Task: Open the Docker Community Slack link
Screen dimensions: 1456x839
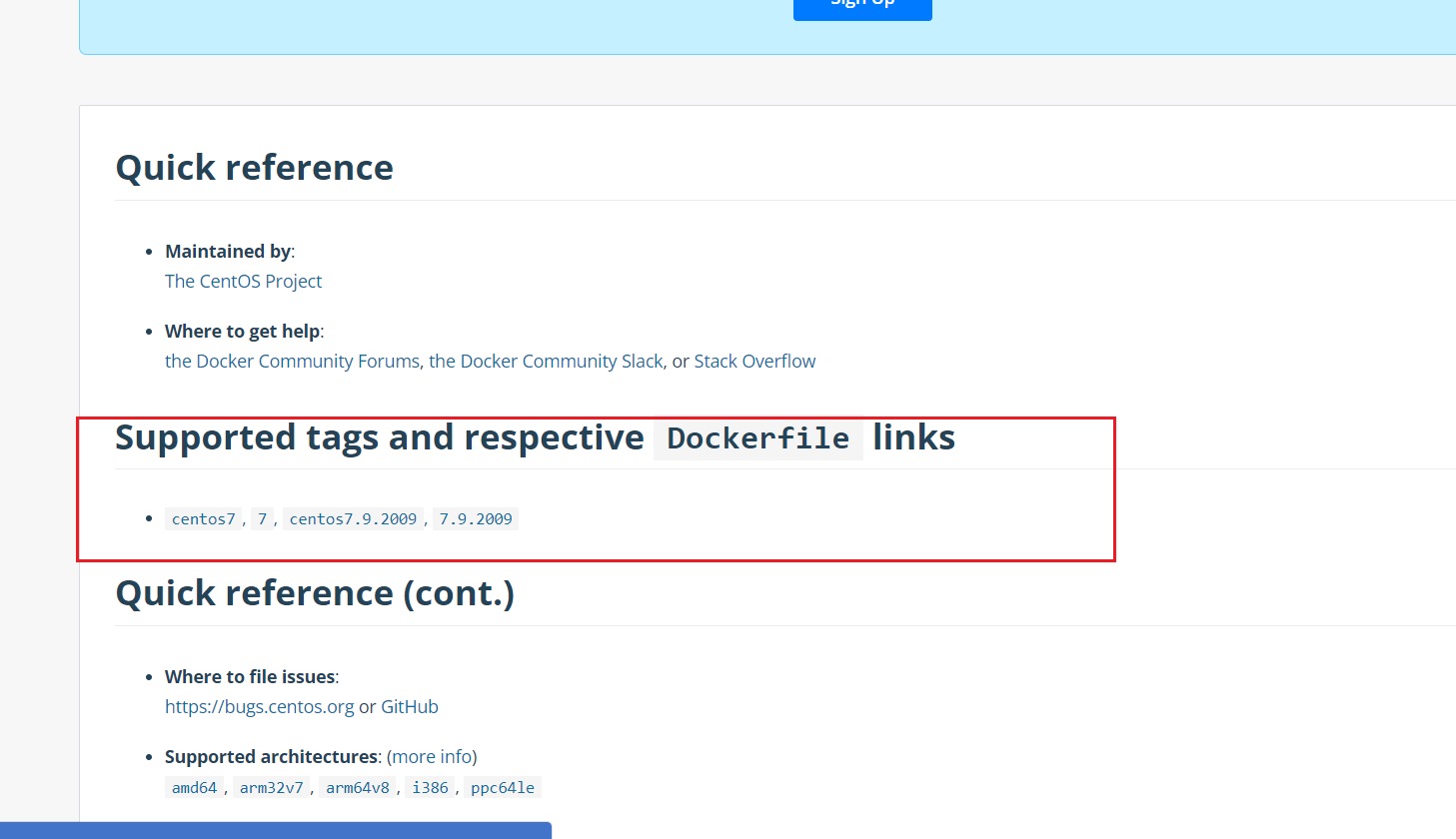Action: click(546, 362)
